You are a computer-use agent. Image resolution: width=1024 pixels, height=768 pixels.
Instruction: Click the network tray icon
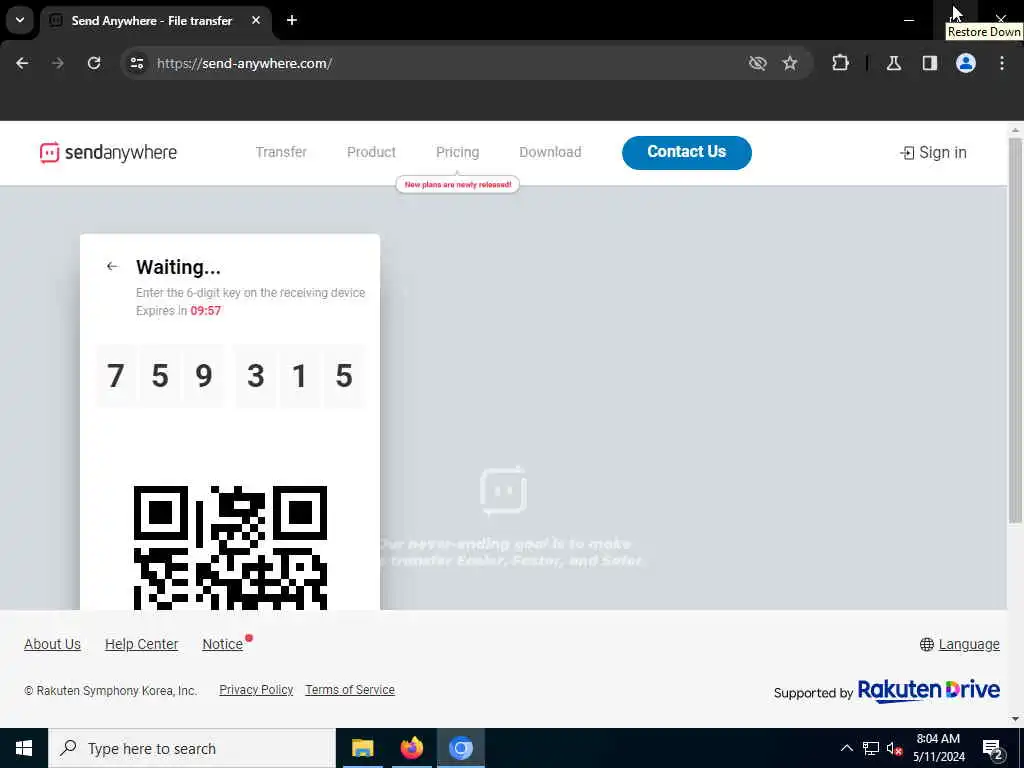click(871, 748)
